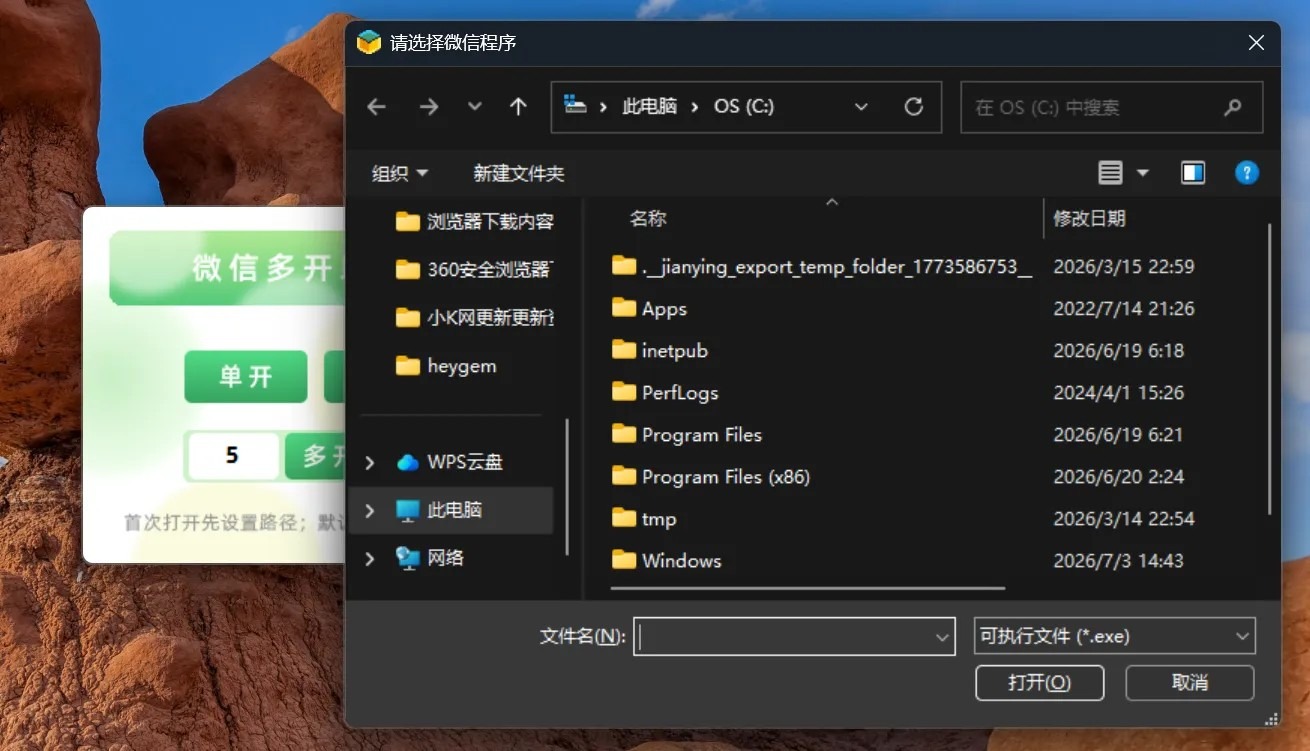
Task: Select WPS云盘 cloud icon item
Action: click(407, 462)
